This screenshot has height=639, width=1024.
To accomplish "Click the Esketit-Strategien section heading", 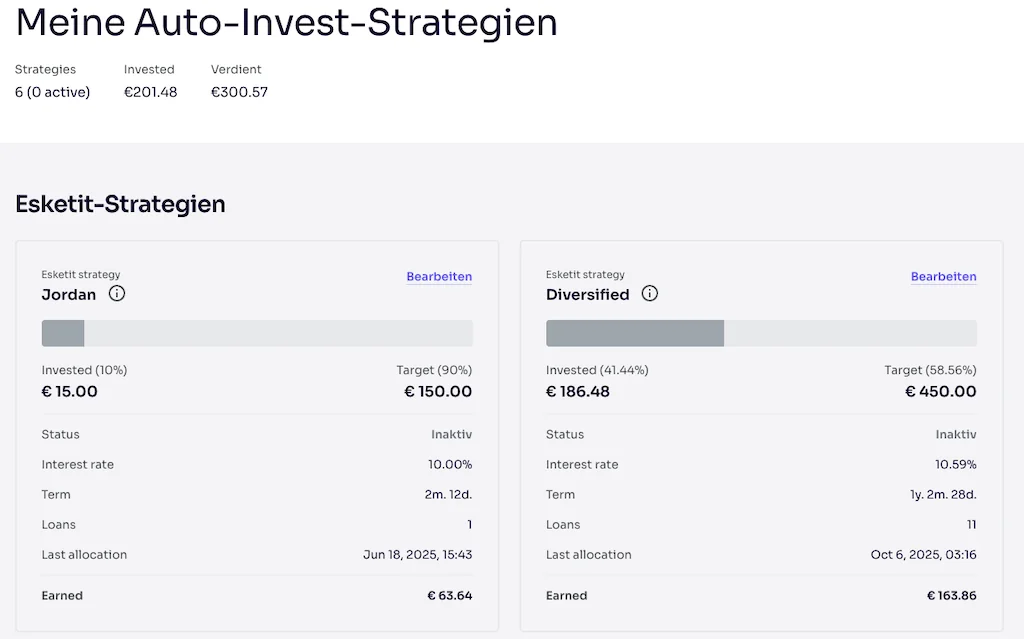I will click(120, 204).
